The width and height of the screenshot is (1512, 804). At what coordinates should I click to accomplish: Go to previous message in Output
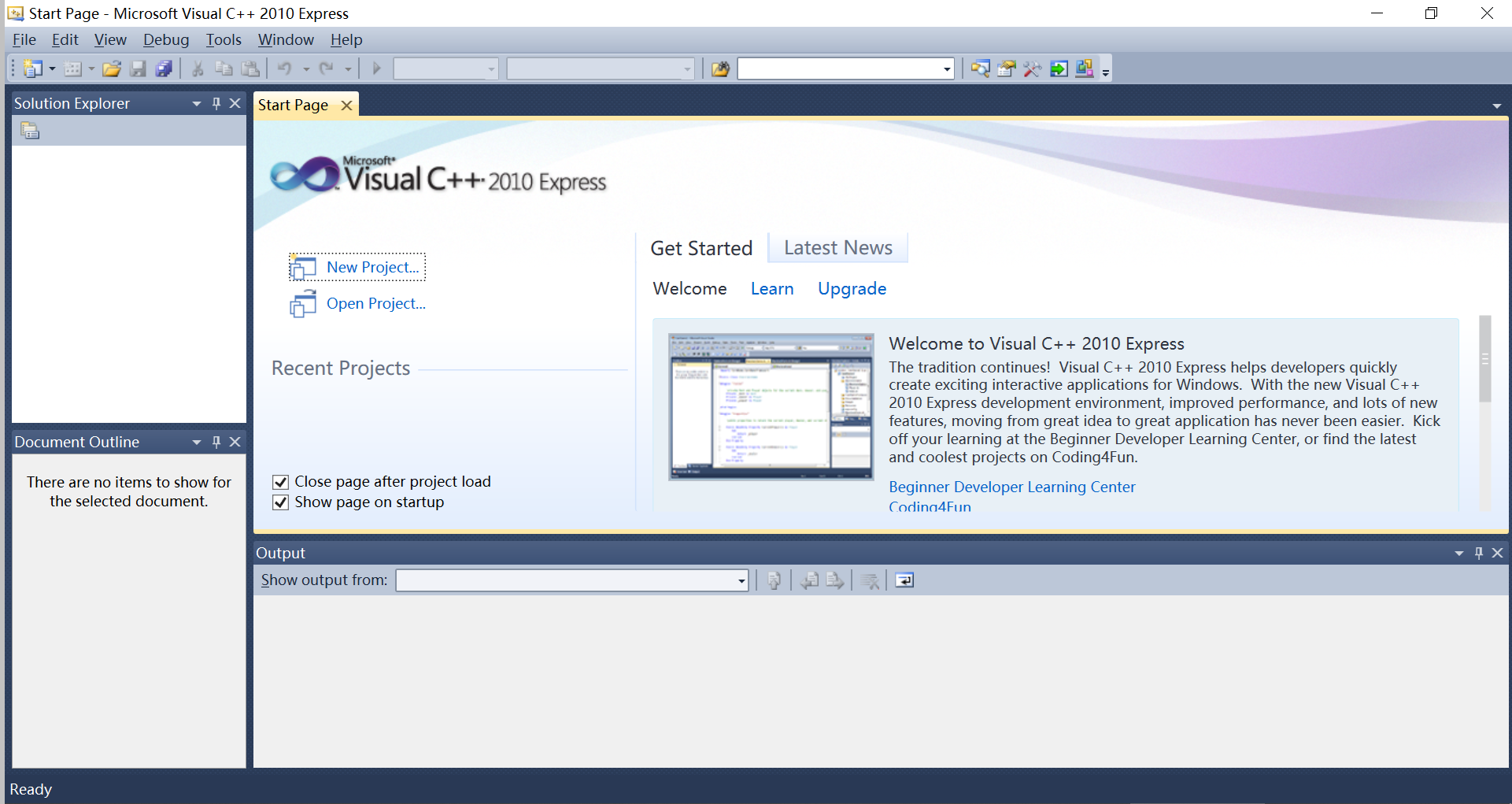coord(809,580)
